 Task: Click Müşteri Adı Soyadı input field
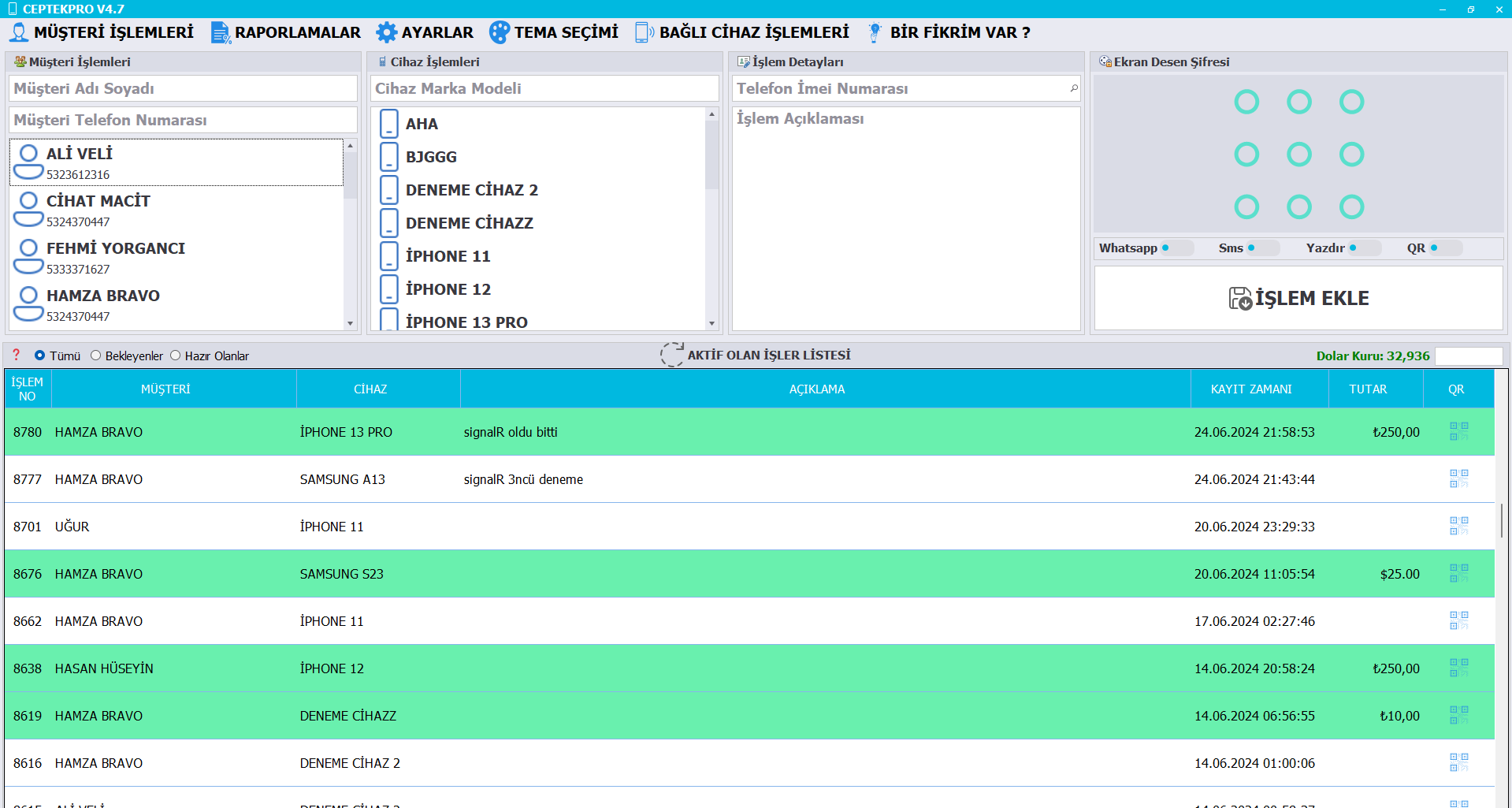click(x=183, y=88)
